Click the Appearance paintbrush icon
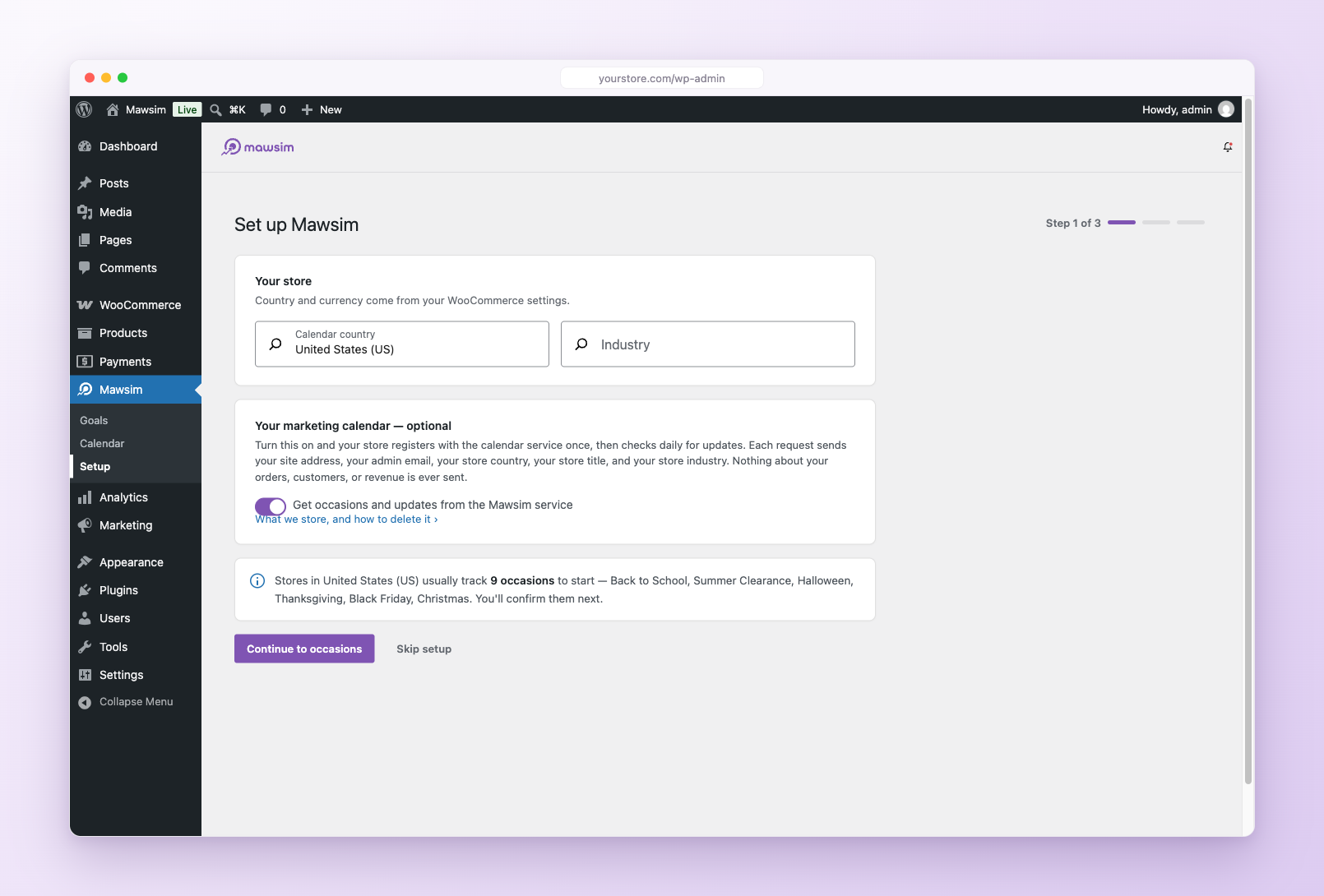Viewport: 1324px width, 896px height. [85, 562]
